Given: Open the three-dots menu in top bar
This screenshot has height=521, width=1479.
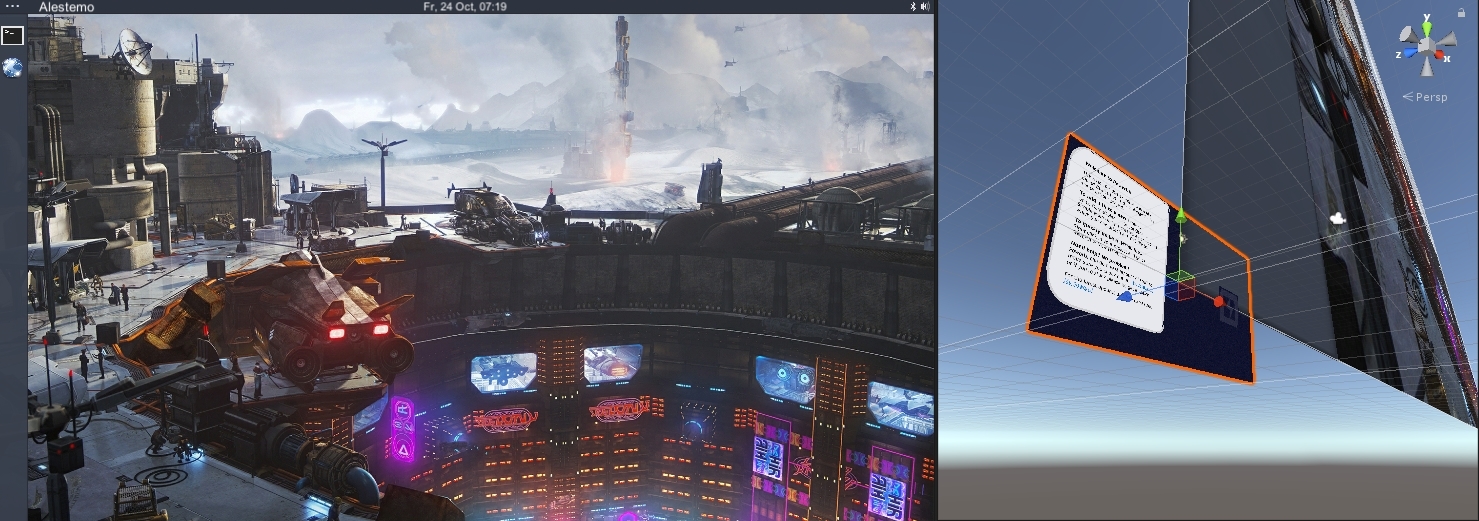Looking at the screenshot, I should (13, 6).
